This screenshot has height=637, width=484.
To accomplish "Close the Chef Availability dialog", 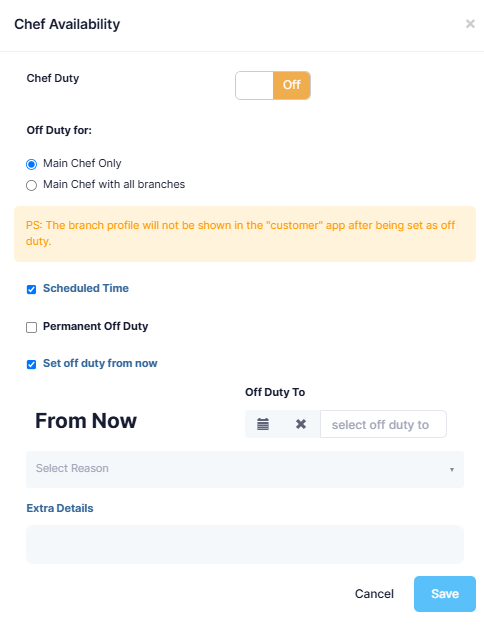I will click(x=470, y=24).
